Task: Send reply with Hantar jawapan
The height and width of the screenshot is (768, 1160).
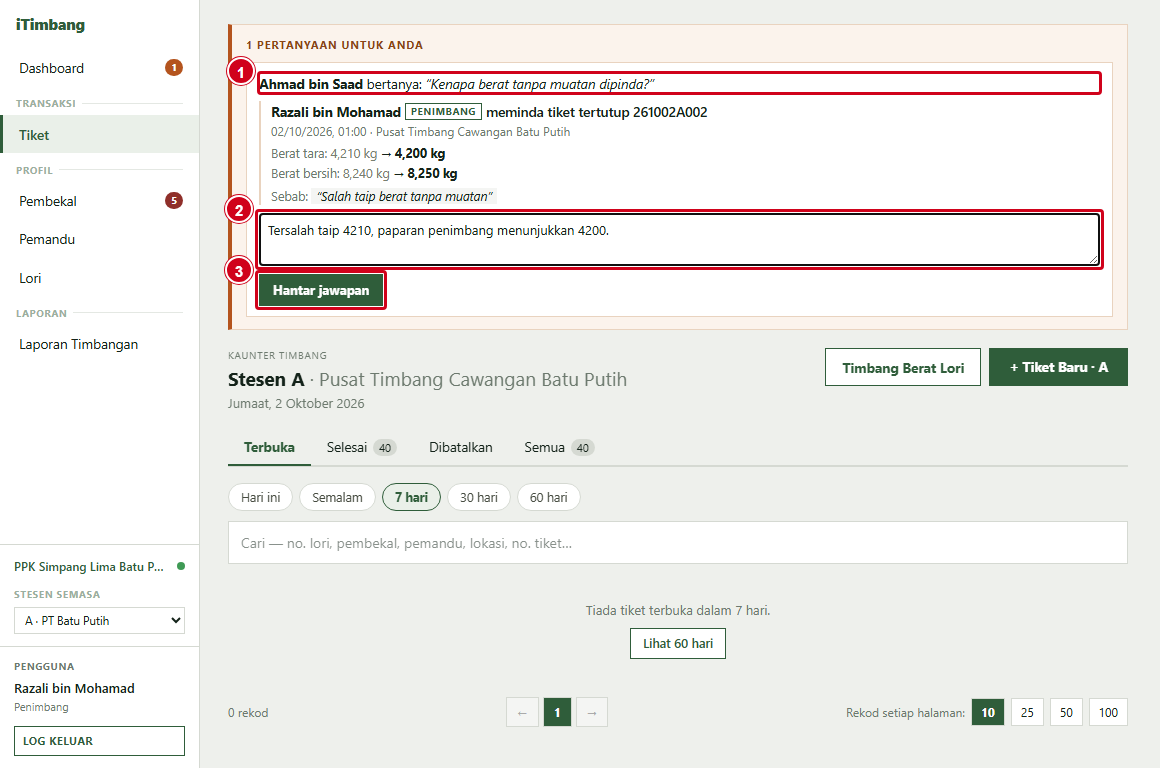Action: 321,290
